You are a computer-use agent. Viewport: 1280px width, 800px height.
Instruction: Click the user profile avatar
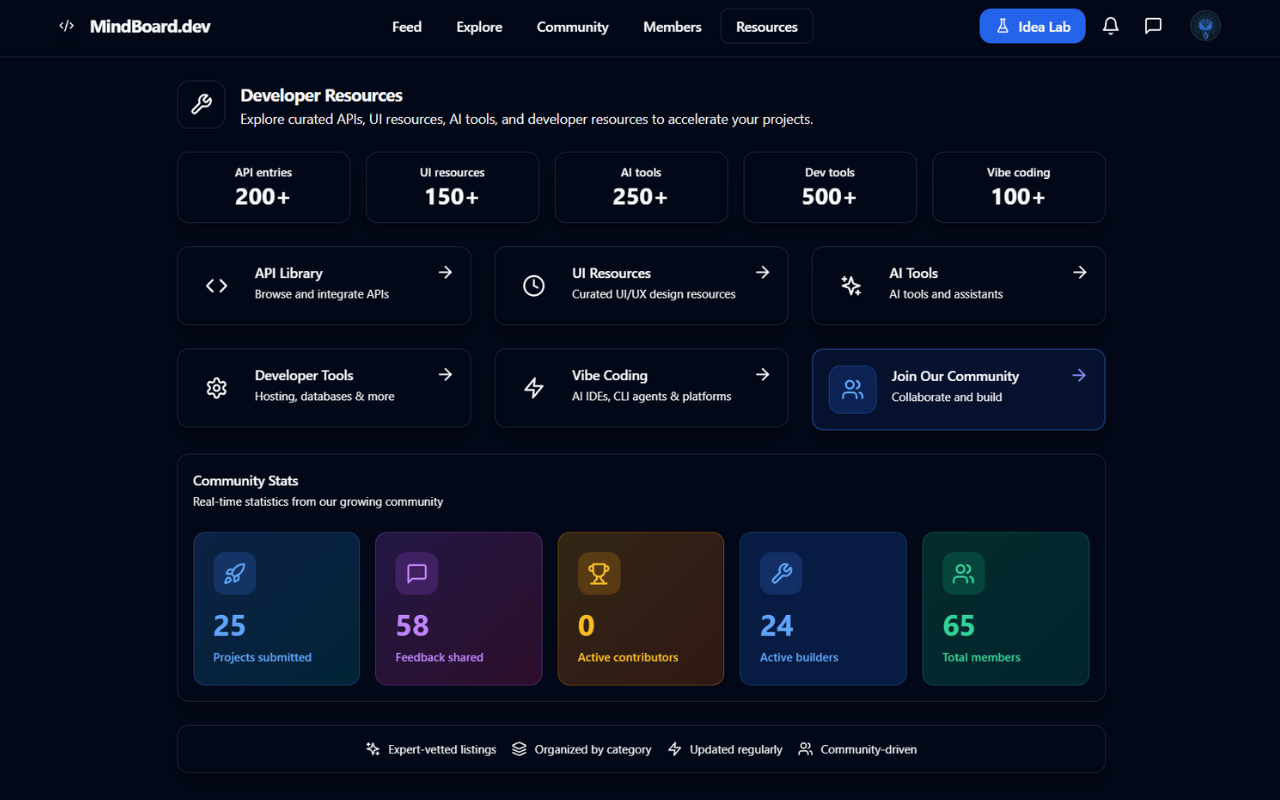point(1205,25)
